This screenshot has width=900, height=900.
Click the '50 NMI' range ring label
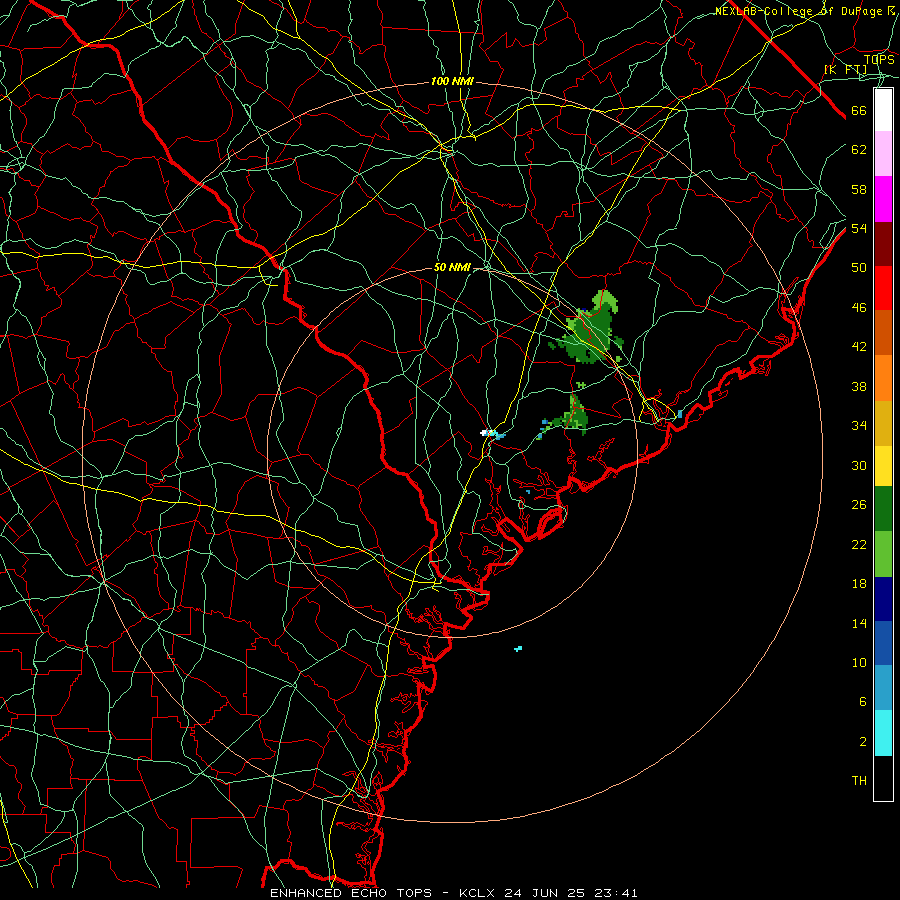click(x=452, y=267)
